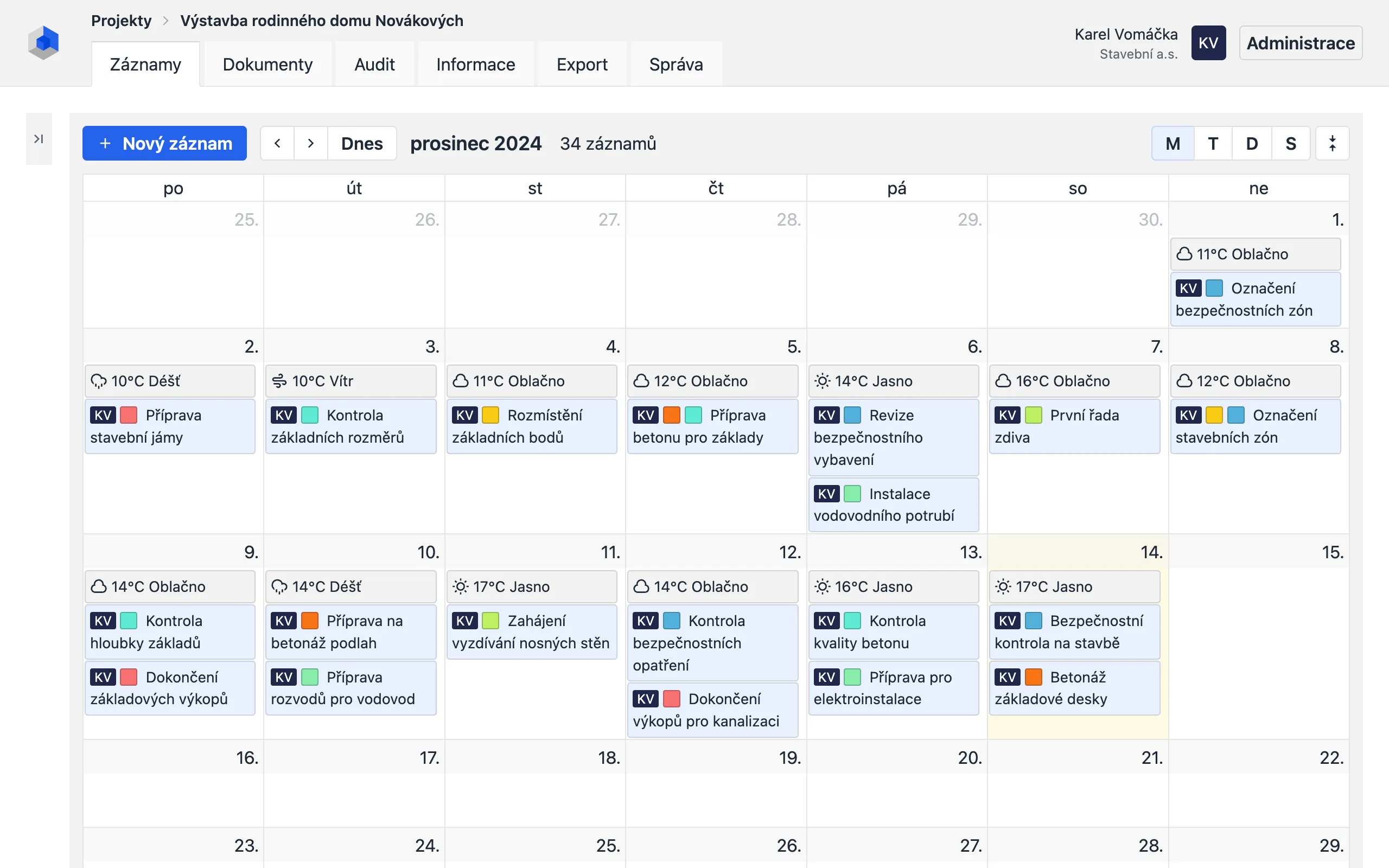The width and height of the screenshot is (1389, 868).
Task: Open the Informace tab
Action: pos(475,65)
